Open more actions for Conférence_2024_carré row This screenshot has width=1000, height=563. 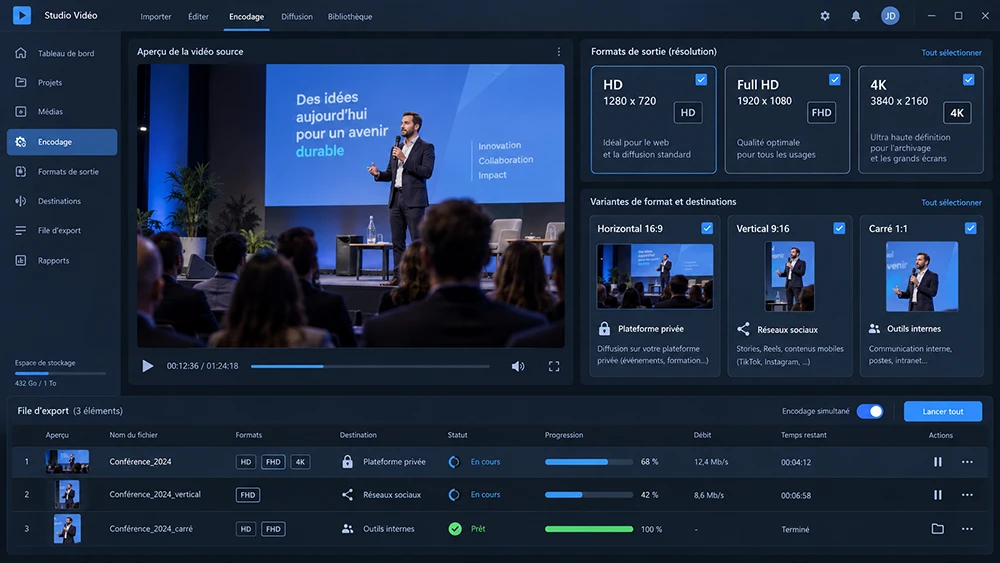click(967, 529)
